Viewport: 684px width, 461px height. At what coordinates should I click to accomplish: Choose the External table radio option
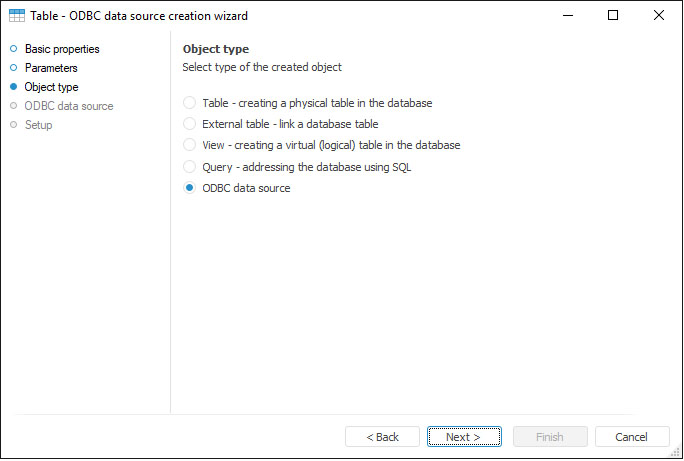coord(190,124)
